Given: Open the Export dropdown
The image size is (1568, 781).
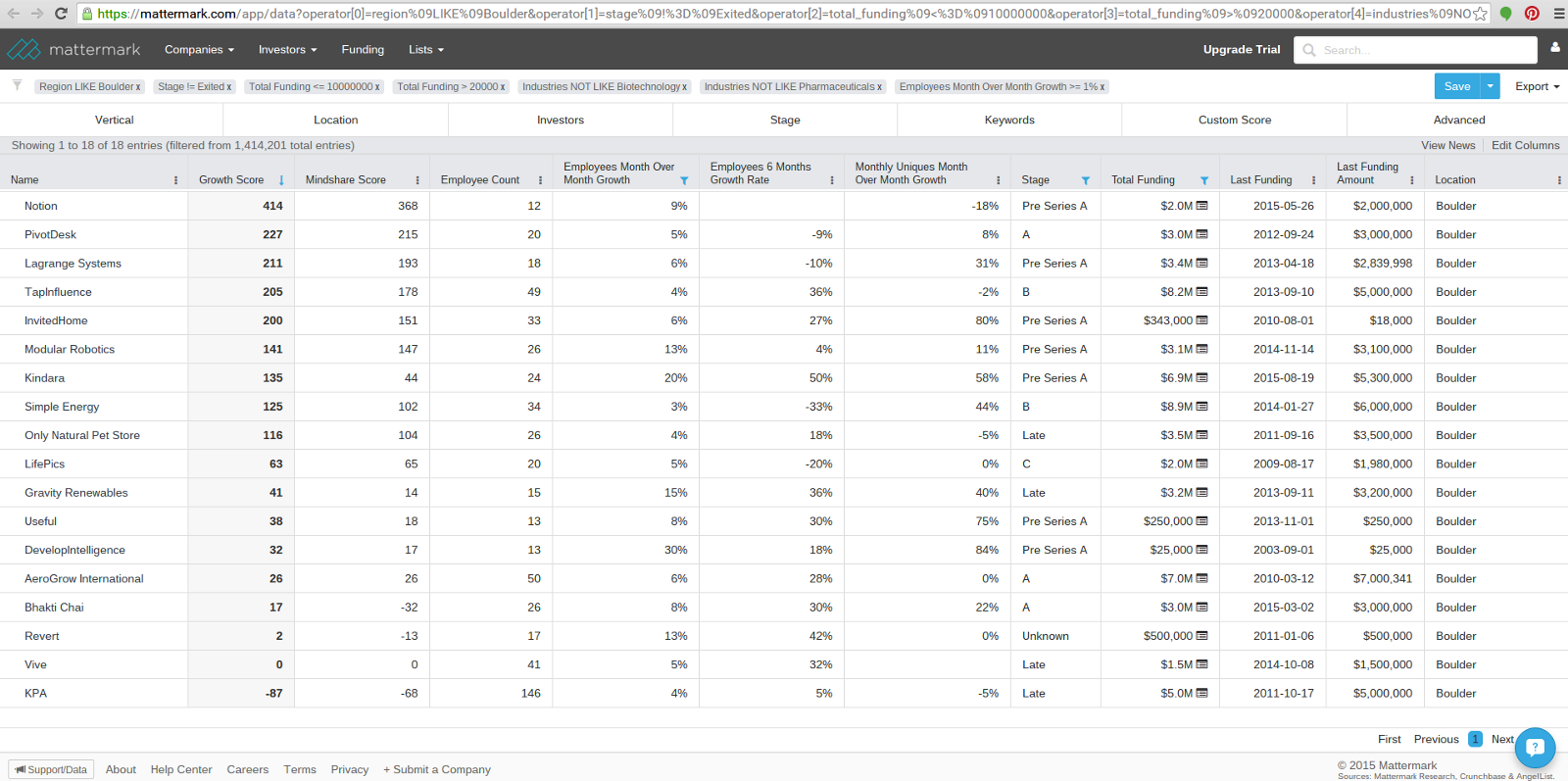Looking at the screenshot, I should tap(1537, 86).
